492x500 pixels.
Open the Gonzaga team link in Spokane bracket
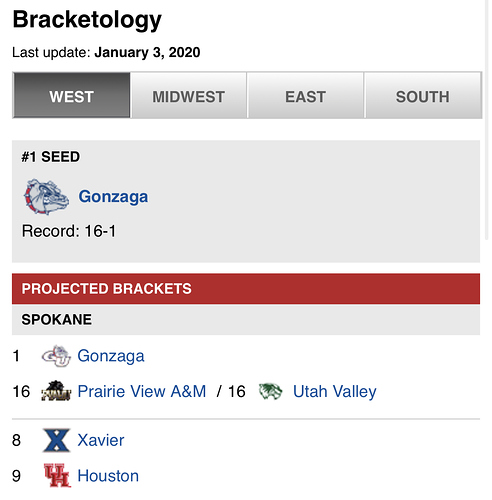pos(111,356)
